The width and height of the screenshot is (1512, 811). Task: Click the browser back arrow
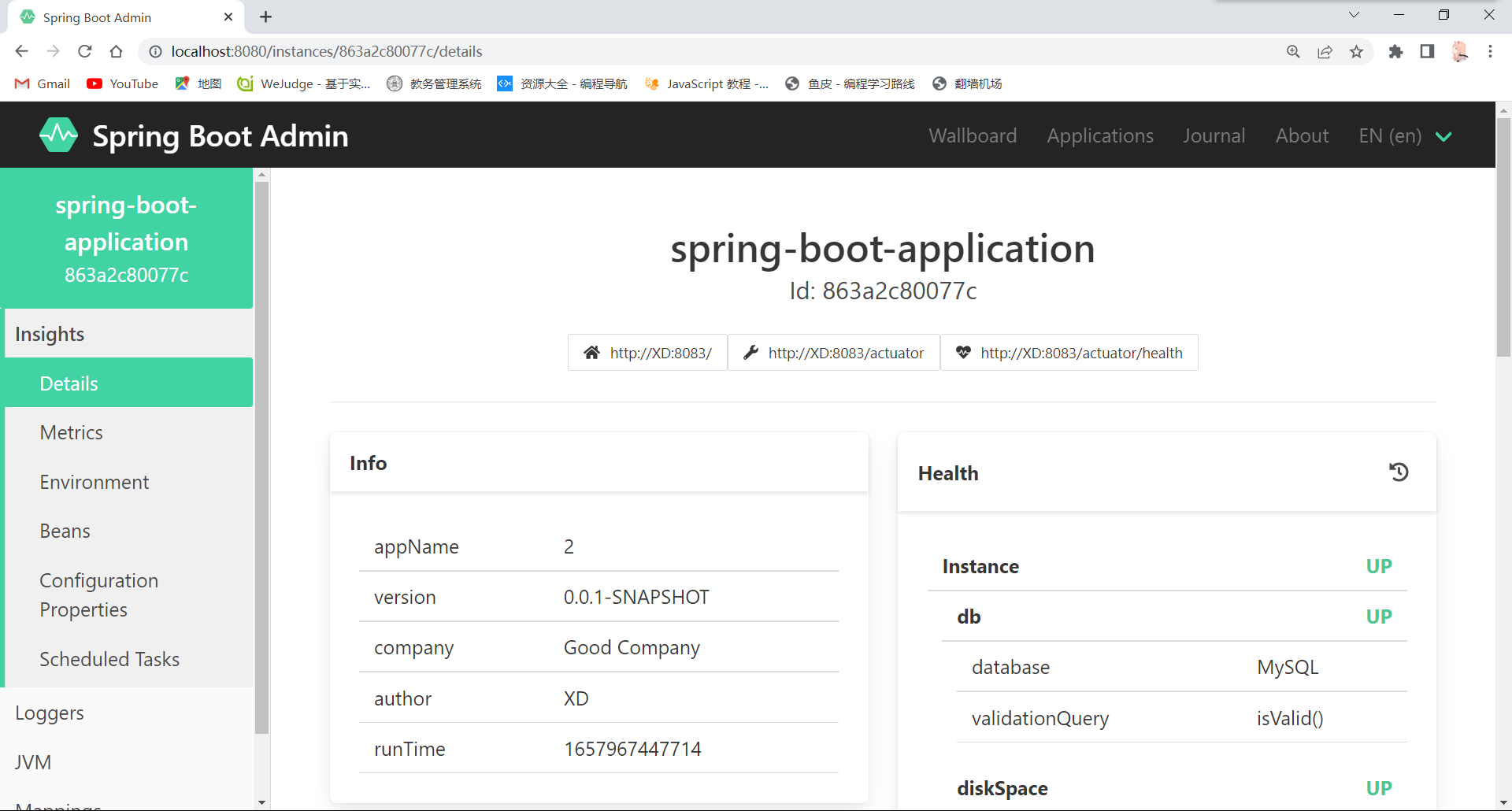tap(21, 51)
